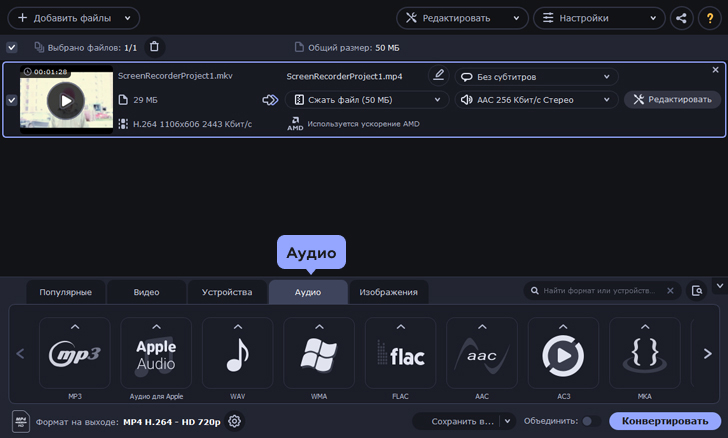Toggle the select all files checkbox

[x=12, y=47]
